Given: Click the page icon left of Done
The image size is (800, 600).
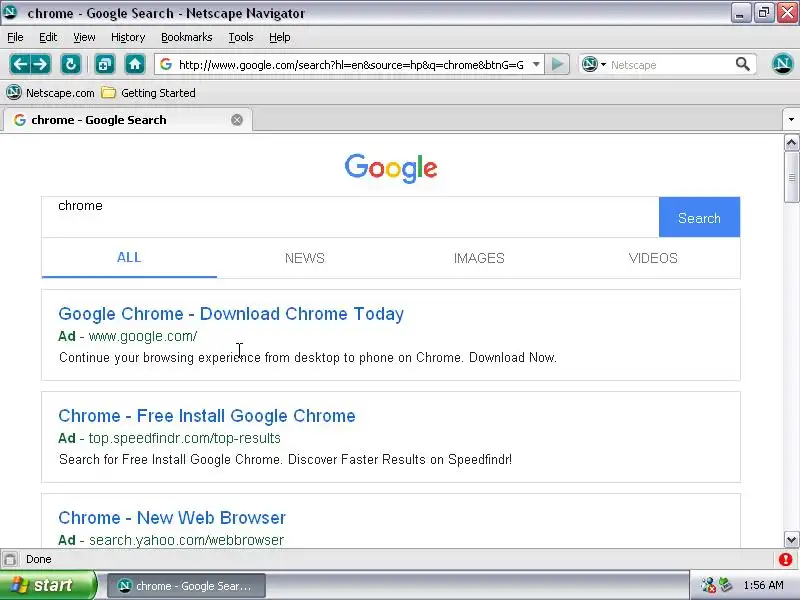Looking at the screenshot, I should click(10, 559).
